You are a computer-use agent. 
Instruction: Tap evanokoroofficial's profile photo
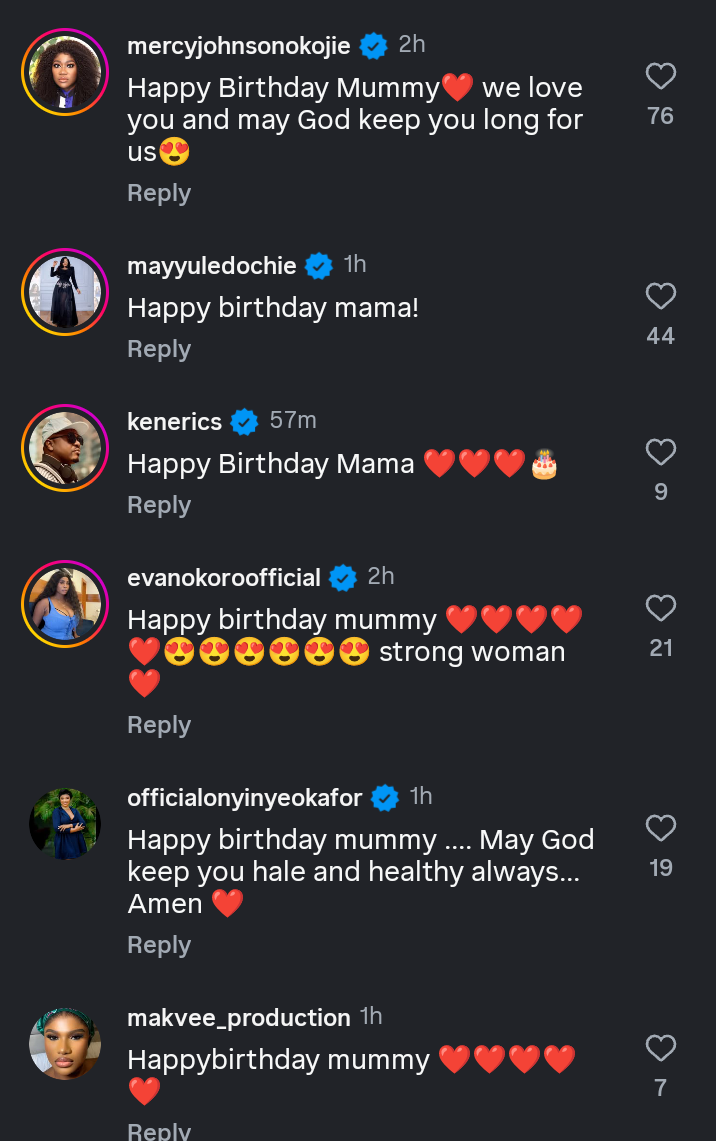65,604
